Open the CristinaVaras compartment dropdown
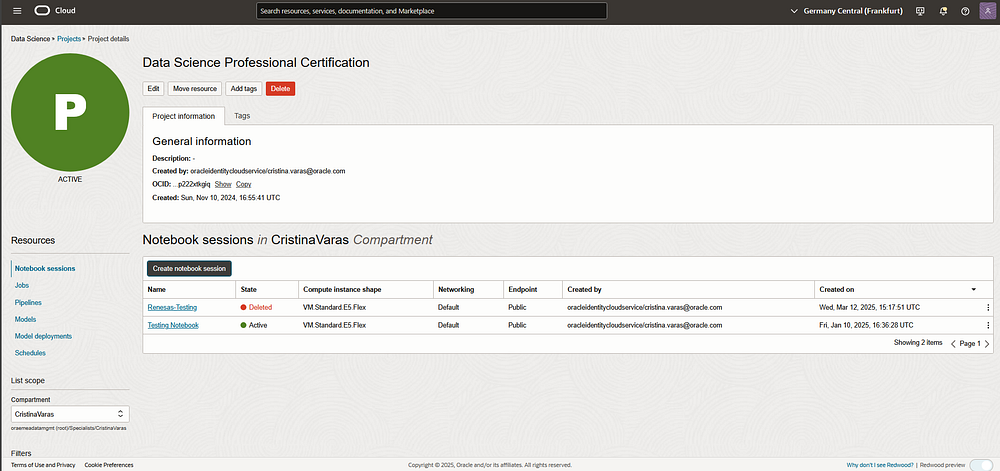Viewport: 1000px width, 471px height. click(x=70, y=414)
